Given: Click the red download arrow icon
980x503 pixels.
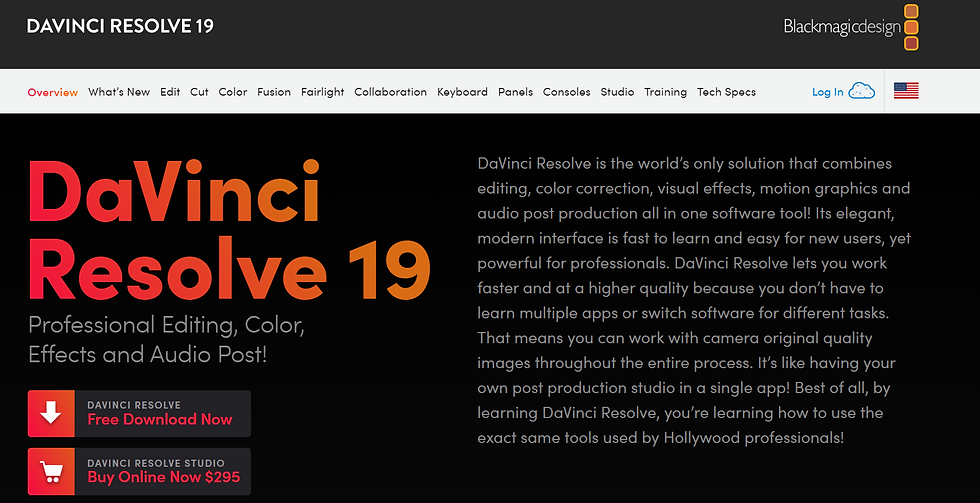Looking at the screenshot, I should [51, 414].
